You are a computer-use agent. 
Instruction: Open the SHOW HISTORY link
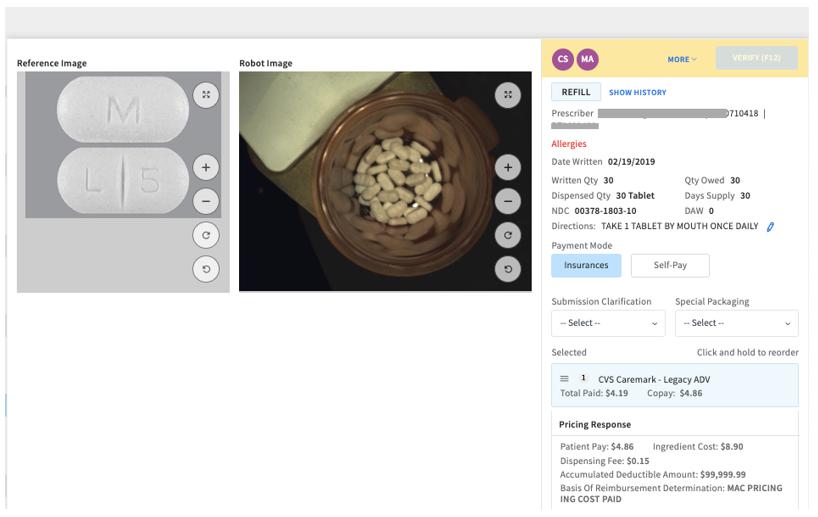tap(637, 92)
